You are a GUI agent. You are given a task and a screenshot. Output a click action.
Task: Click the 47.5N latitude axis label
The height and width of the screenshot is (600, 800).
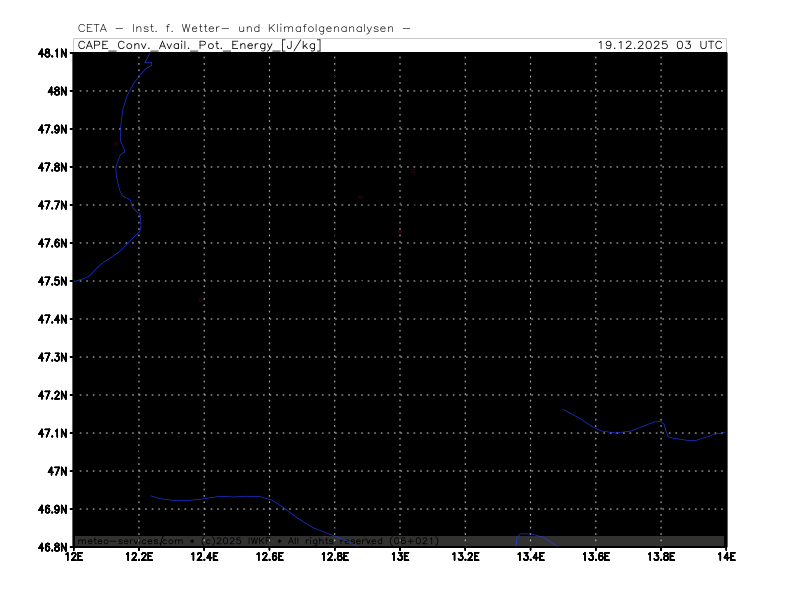52,281
